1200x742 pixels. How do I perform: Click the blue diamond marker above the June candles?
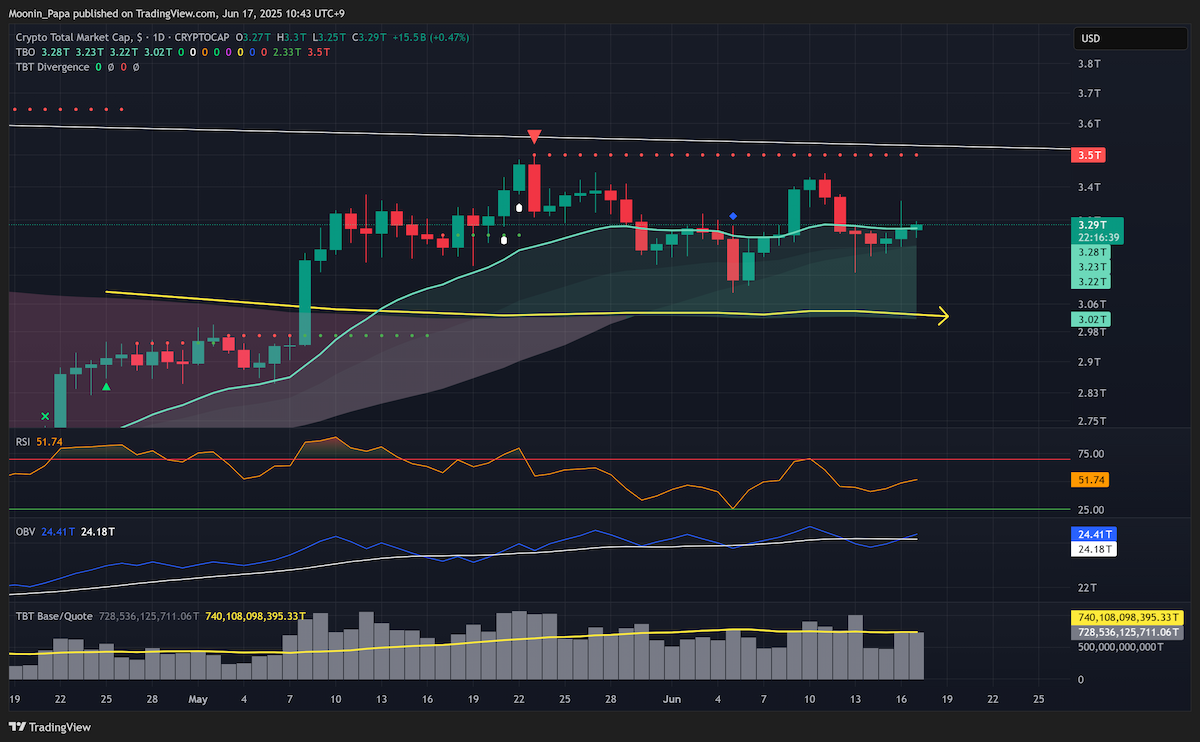tap(733, 216)
